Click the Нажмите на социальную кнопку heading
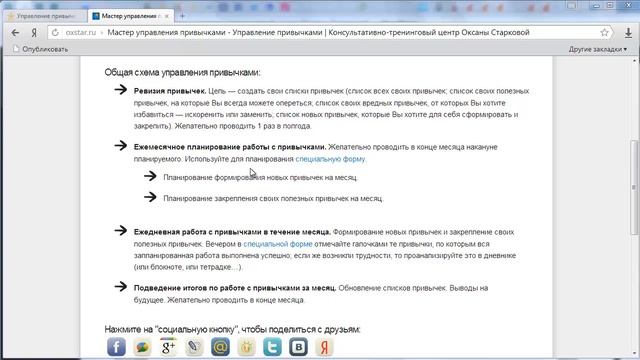 point(232,329)
